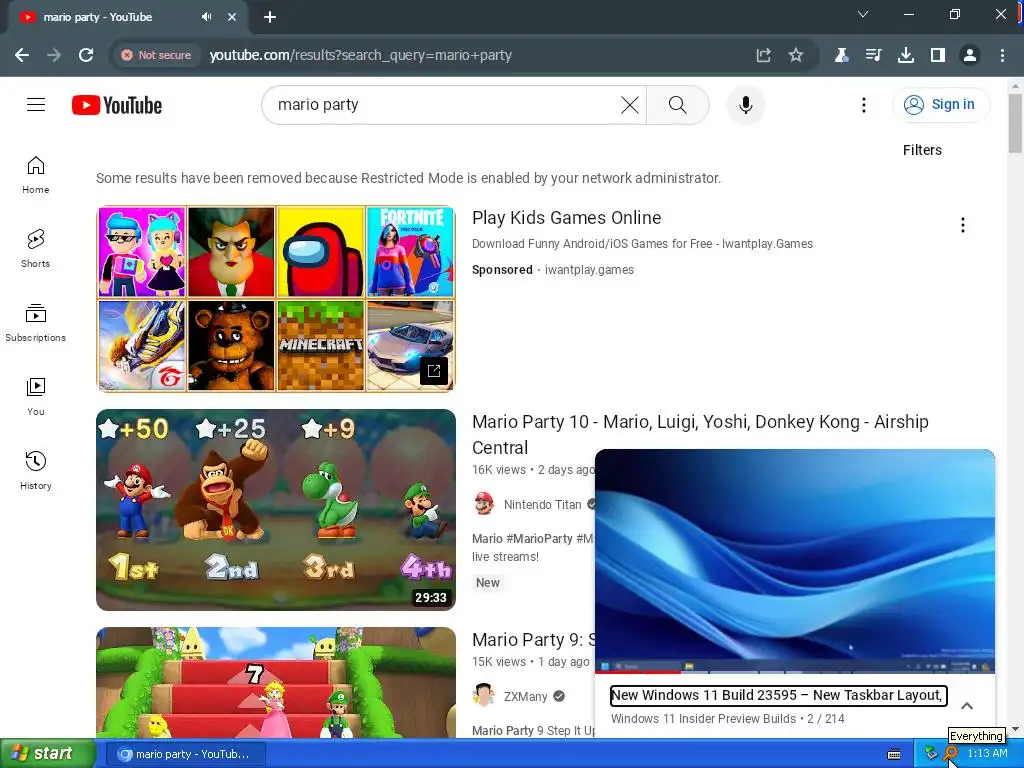Open the iwantplay.games sponsor link
The width and height of the screenshot is (1024, 768).
tap(589, 270)
